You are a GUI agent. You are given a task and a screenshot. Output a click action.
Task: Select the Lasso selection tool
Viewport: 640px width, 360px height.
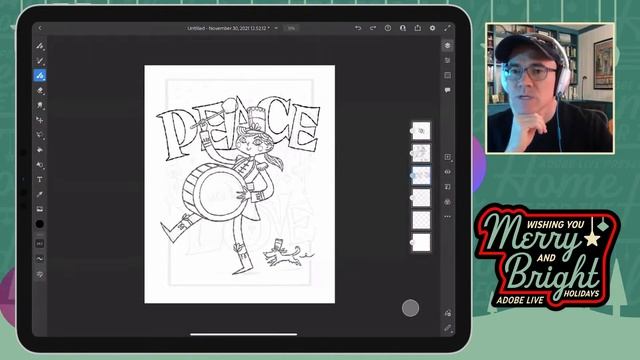pos(40,135)
